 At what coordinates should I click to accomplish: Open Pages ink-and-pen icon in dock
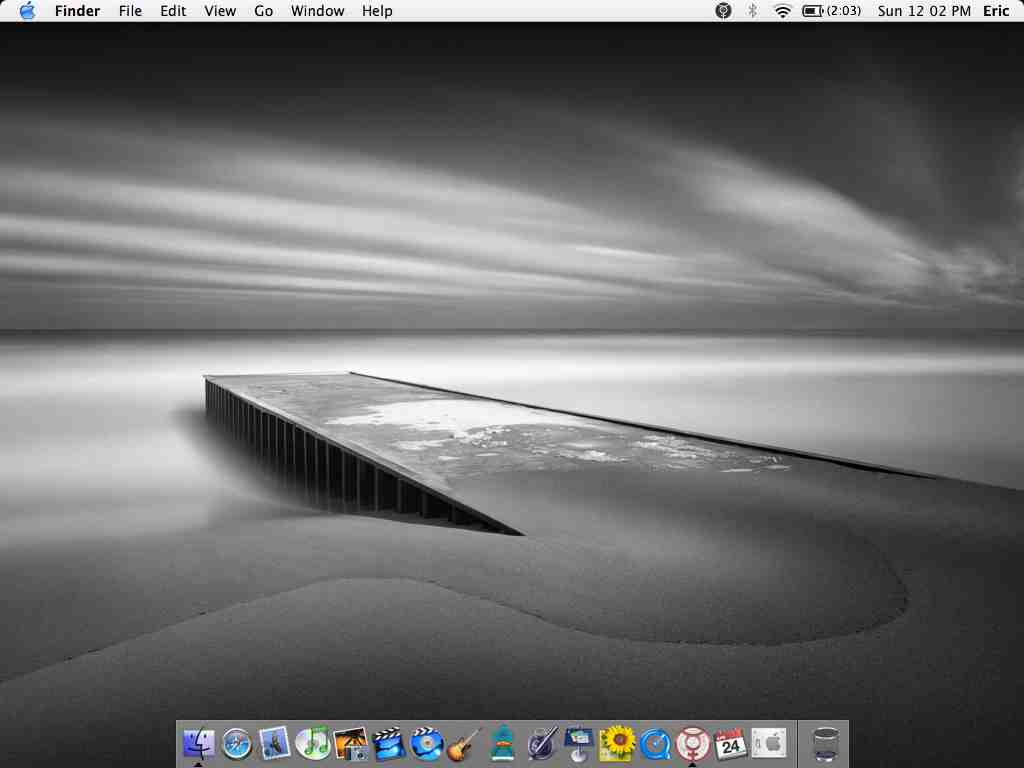click(541, 743)
